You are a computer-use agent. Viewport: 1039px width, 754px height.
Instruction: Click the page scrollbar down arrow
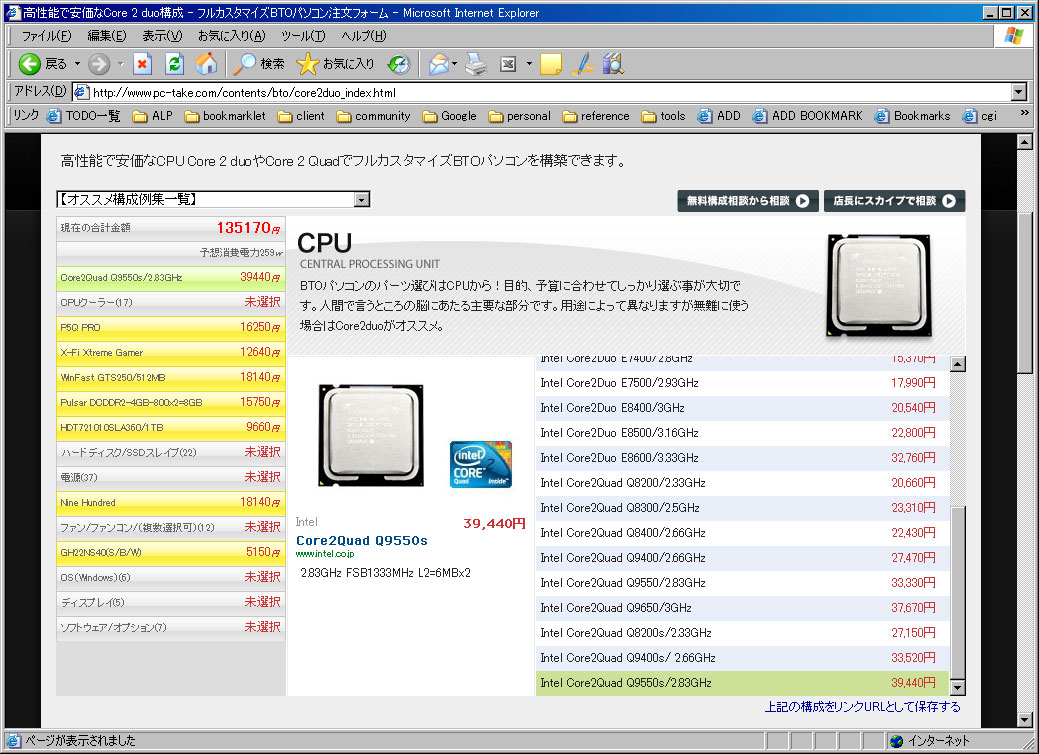pos(1024,720)
